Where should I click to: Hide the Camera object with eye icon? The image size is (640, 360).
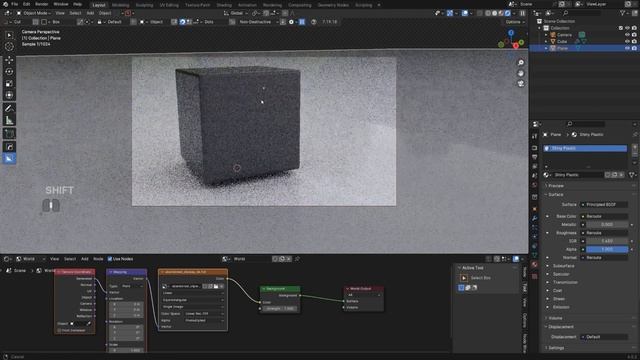pyautogui.click(x=627, y=35)
